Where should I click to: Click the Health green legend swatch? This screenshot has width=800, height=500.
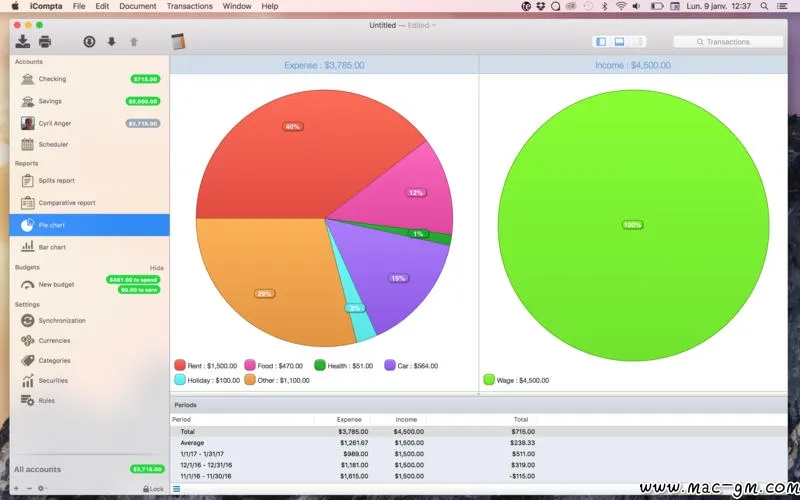319,365
